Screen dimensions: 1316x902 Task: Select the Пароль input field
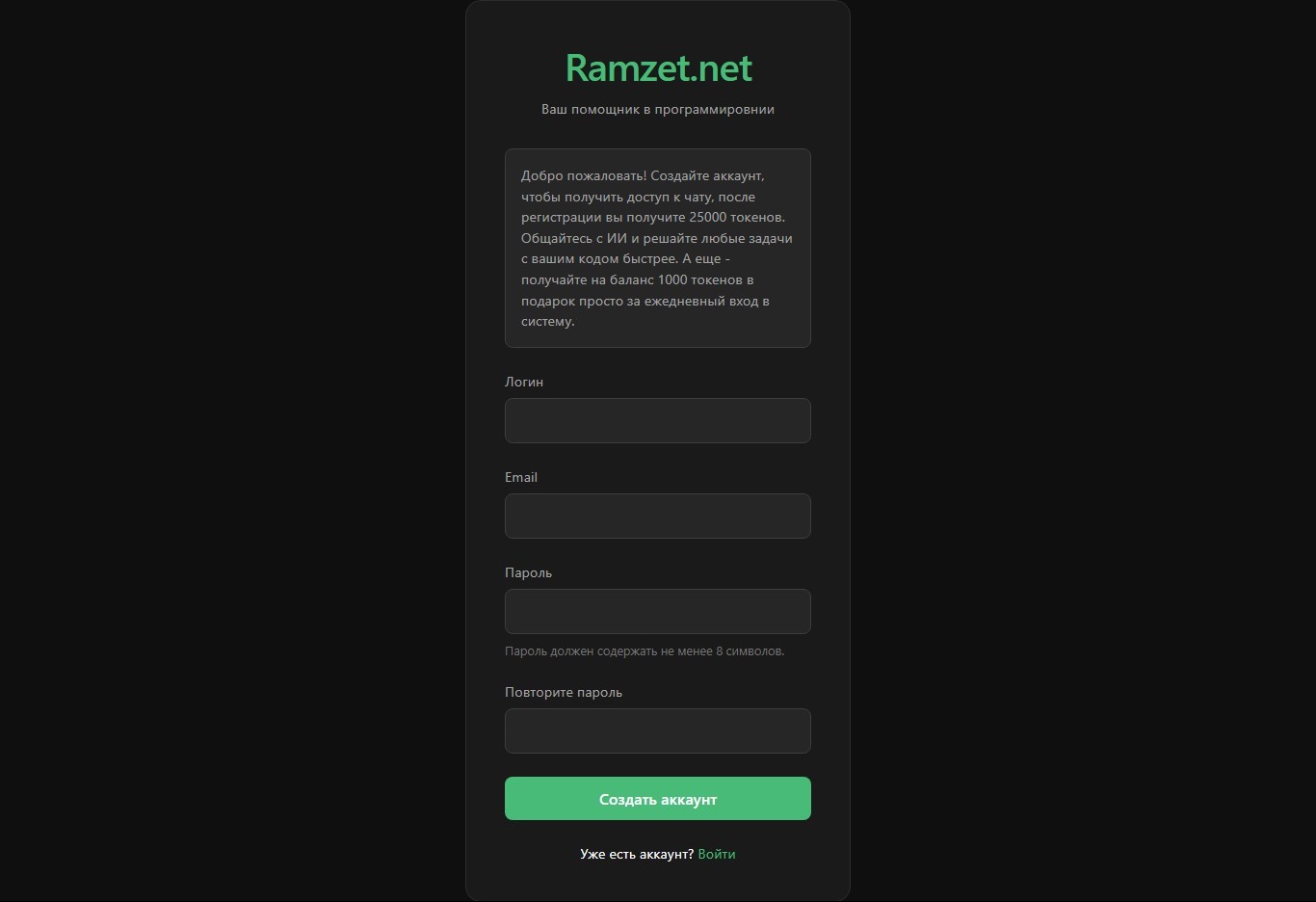[x=658, y=612]
